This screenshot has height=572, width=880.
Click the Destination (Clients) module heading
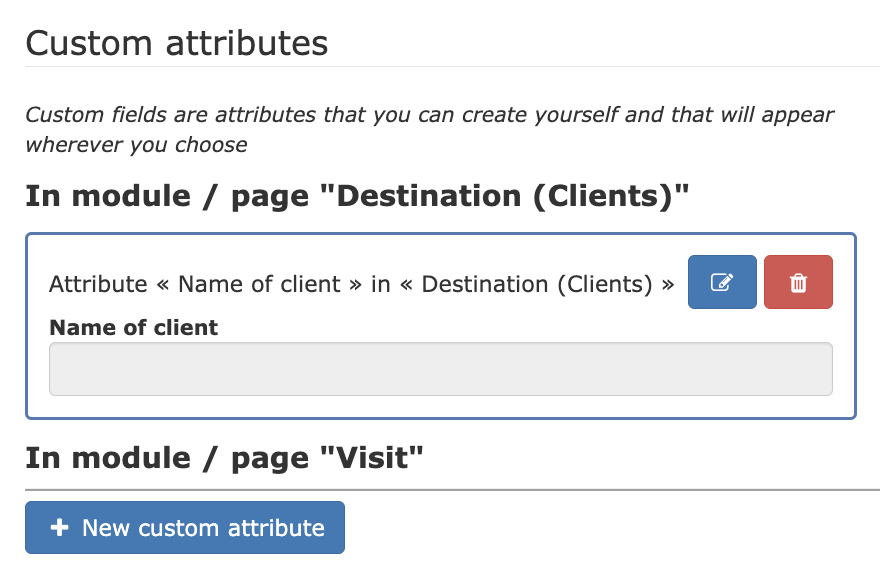(x=357, y=196)
